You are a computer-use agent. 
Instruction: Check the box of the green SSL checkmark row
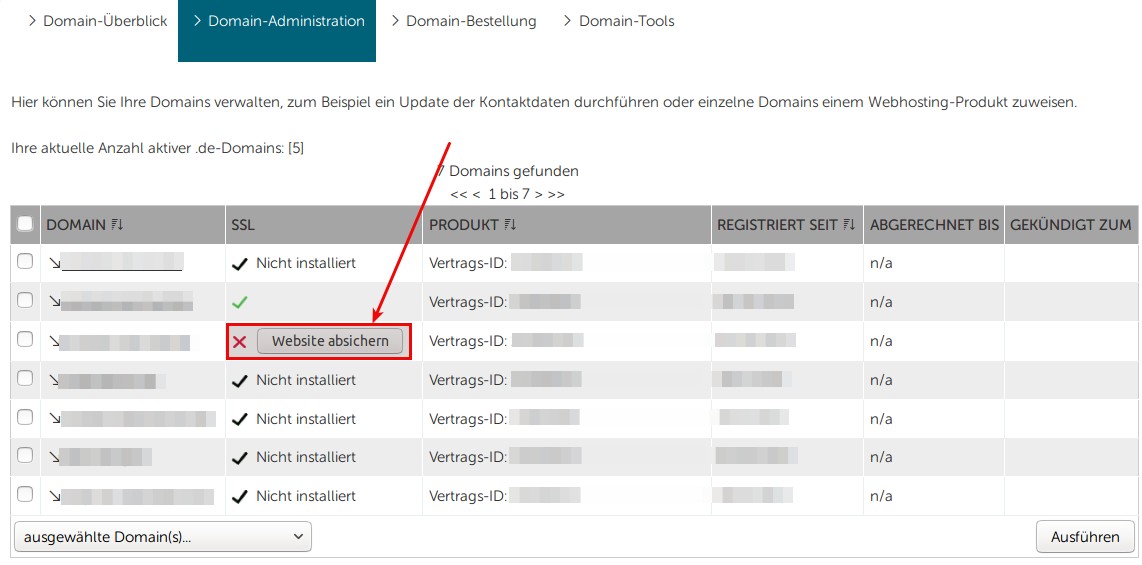coord(25,300)
